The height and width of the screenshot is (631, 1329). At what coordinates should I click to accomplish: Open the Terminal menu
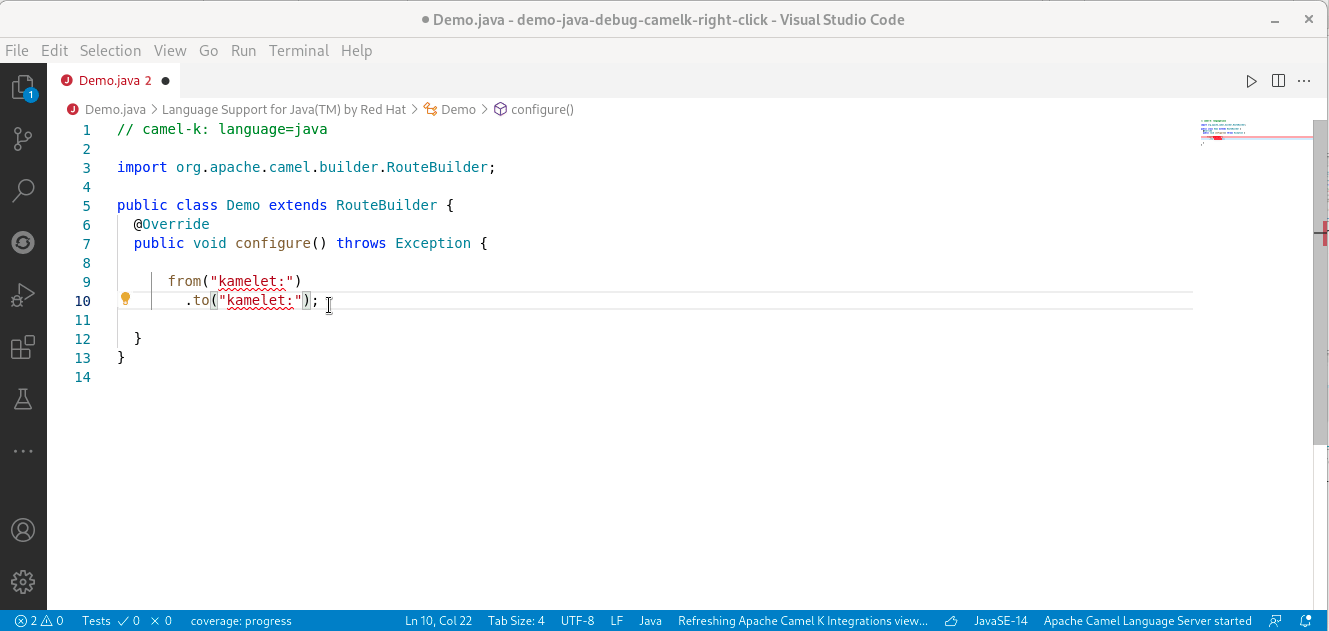pos(300,50)
